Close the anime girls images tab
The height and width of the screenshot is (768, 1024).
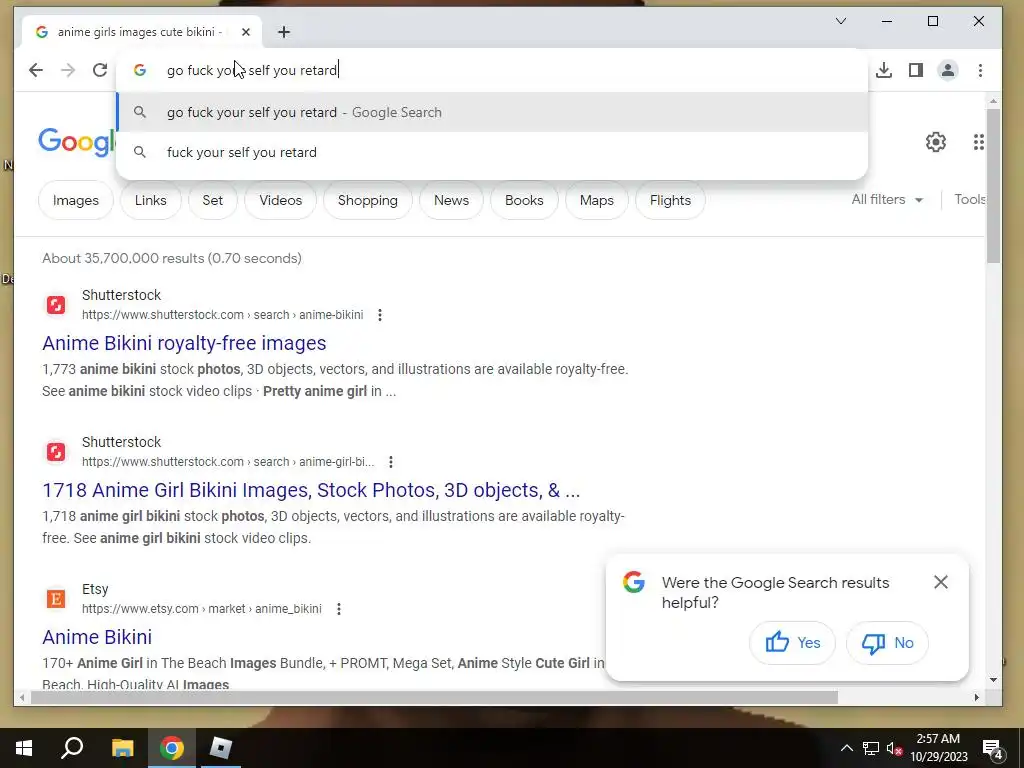(246, 32)
